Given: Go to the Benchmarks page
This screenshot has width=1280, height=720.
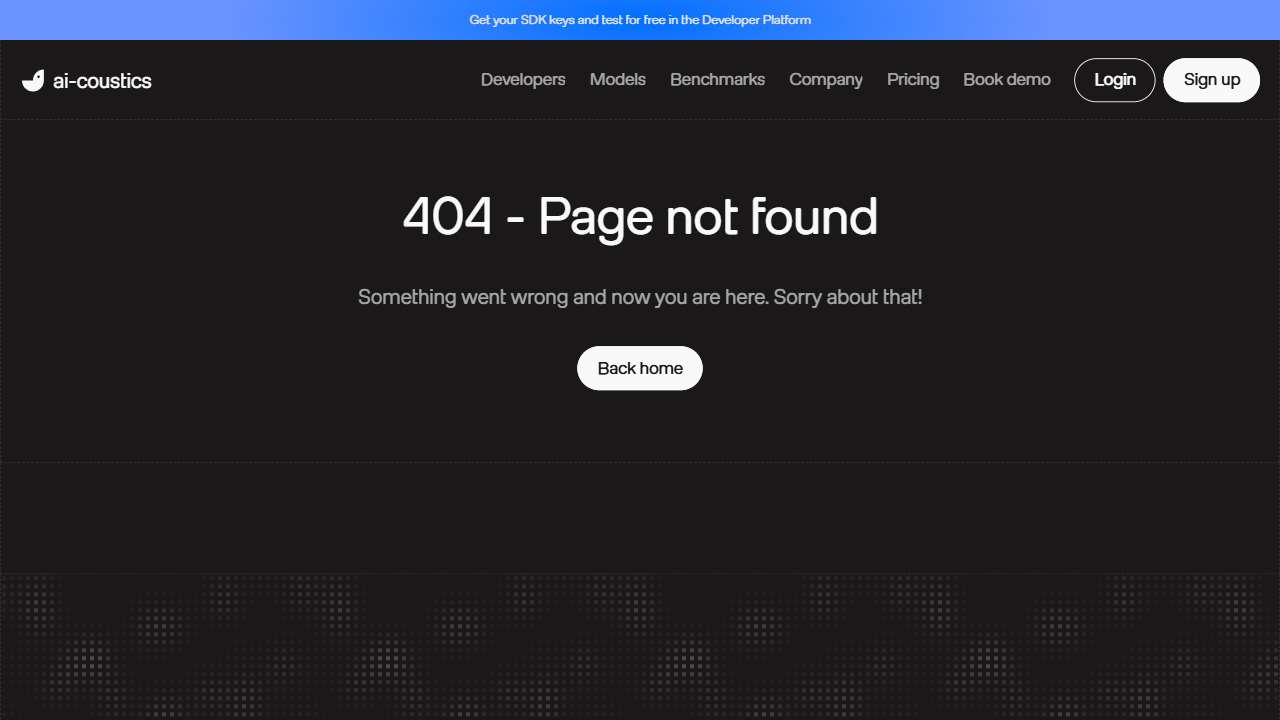Looking at the screenshot, I should click(x=717, y=80).
